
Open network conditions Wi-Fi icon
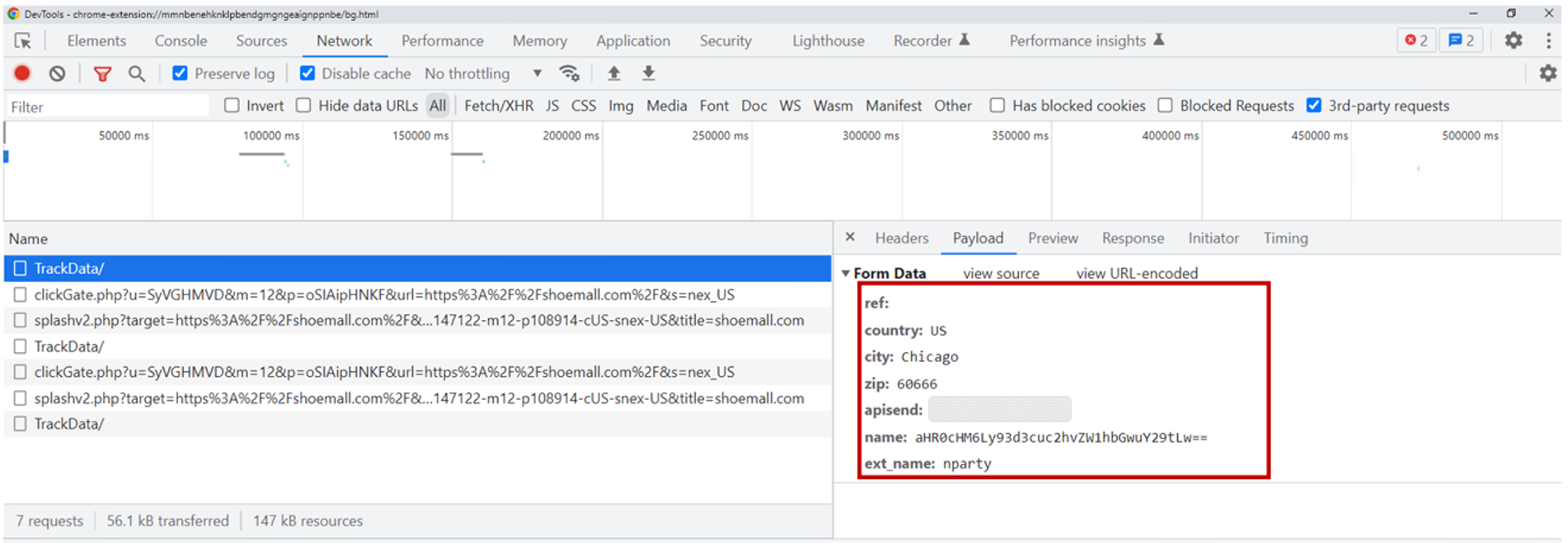569,73
